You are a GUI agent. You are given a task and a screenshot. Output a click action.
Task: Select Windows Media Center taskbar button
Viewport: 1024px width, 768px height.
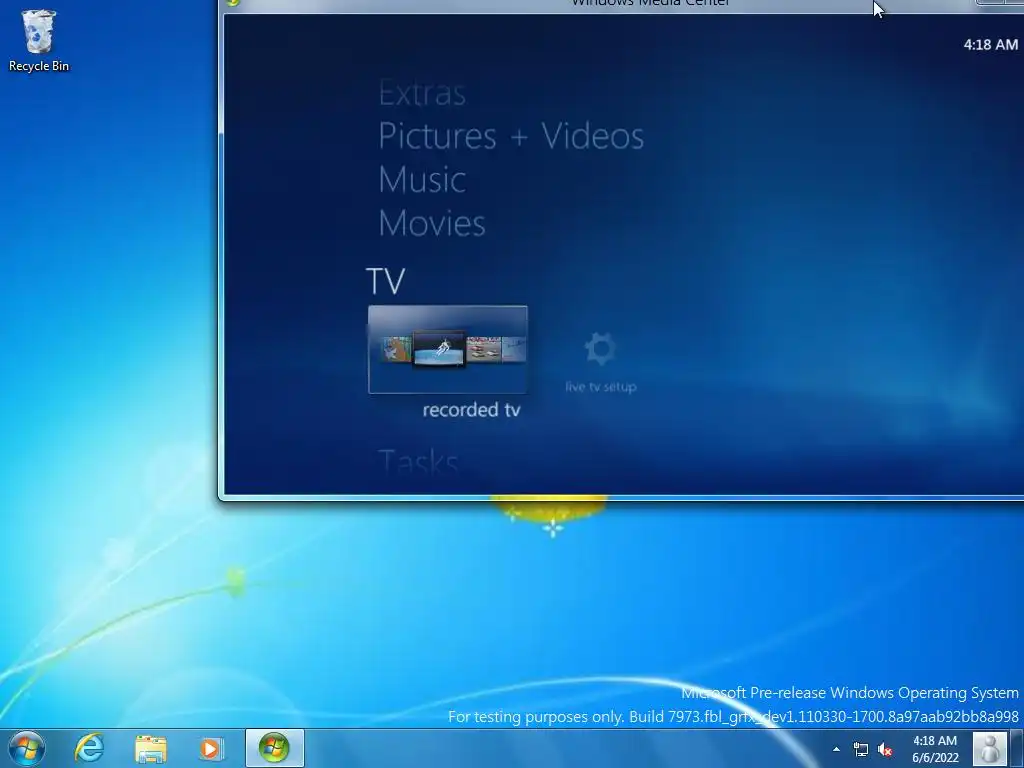(x=274, y=748)
